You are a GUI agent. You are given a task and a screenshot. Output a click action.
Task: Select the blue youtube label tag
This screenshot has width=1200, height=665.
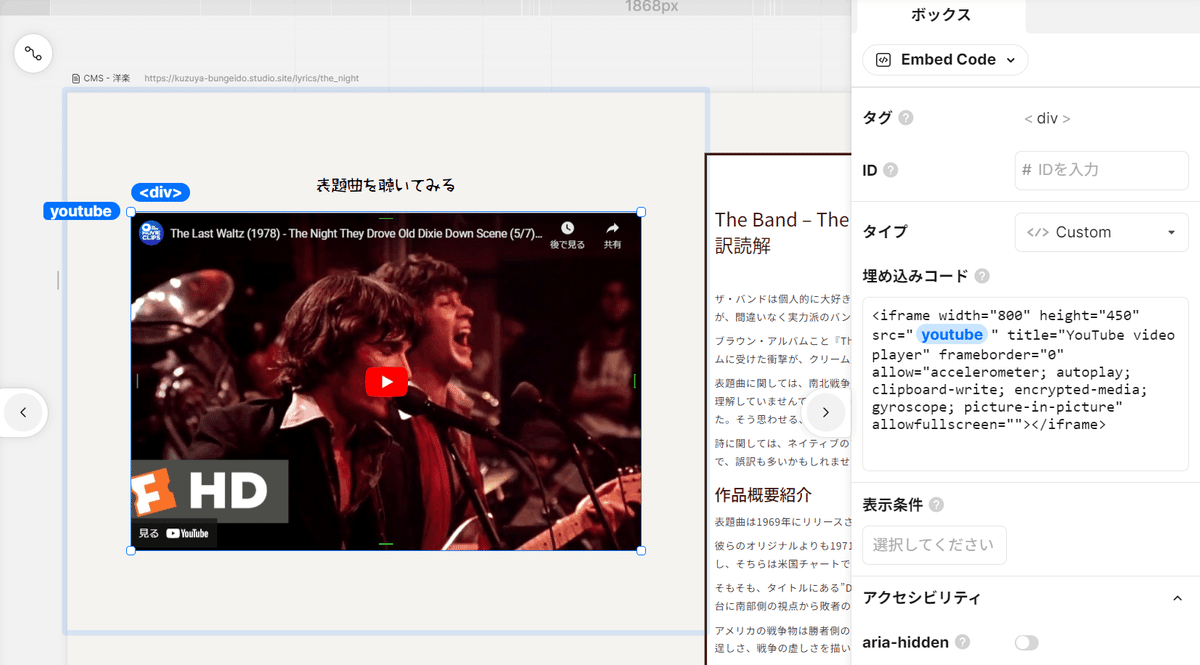[x=81, y=211]
